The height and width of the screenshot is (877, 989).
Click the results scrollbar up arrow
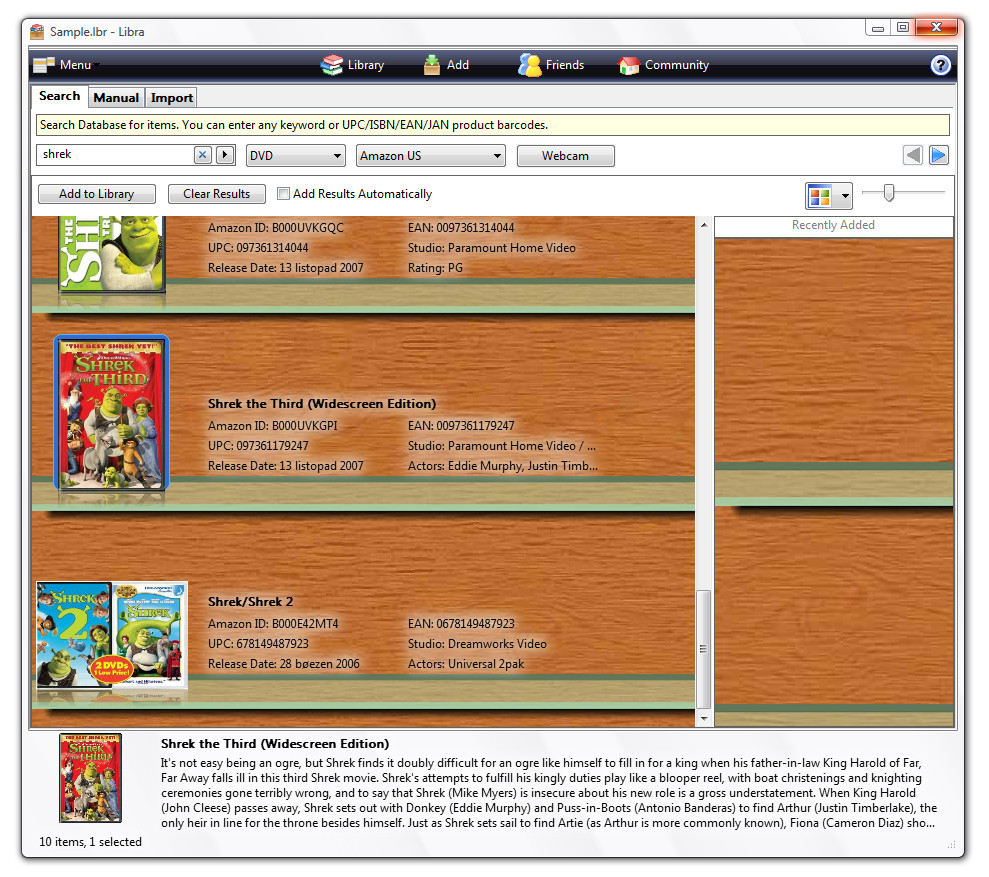[x=704, y=225]
